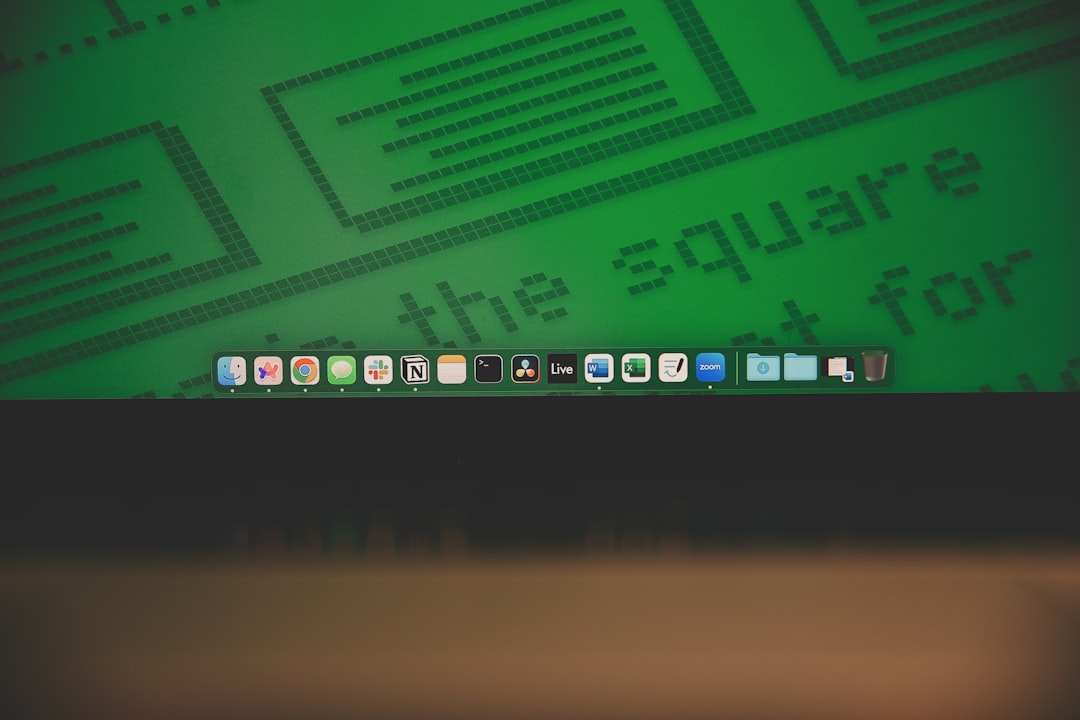The width and height of the screenshot is (1080, 720).
Task: Open DaVinci Resolve
Action: 523,369
